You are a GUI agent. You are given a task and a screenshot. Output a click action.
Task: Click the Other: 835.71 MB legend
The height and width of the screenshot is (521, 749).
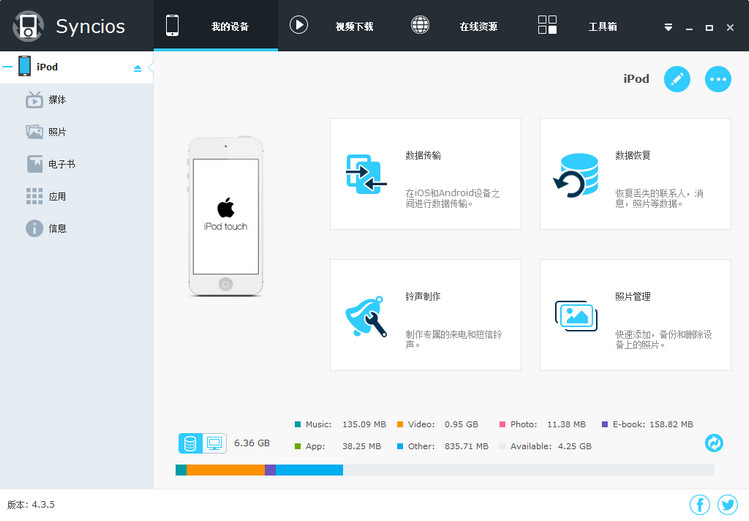442,446
